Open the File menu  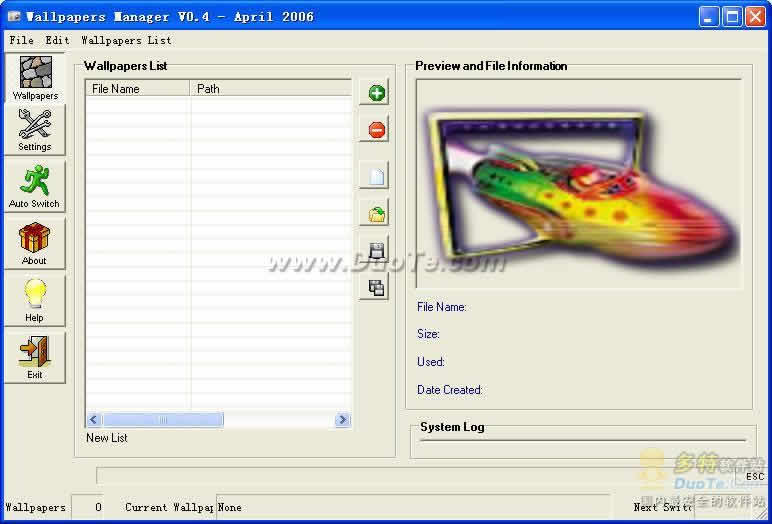[22, 40]
